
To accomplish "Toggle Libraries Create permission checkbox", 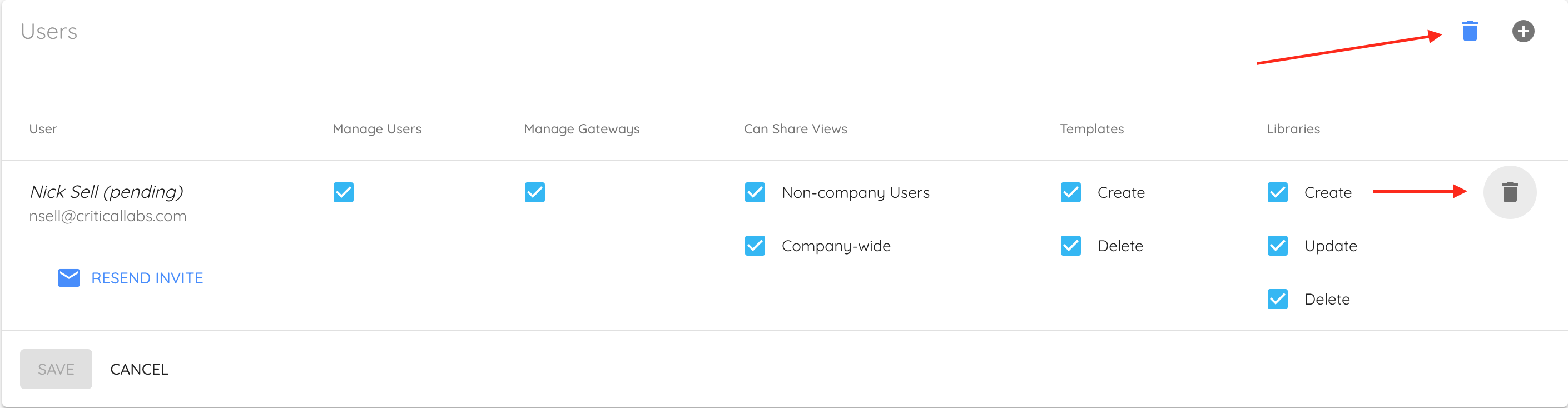I will [x=1277, y=192].
